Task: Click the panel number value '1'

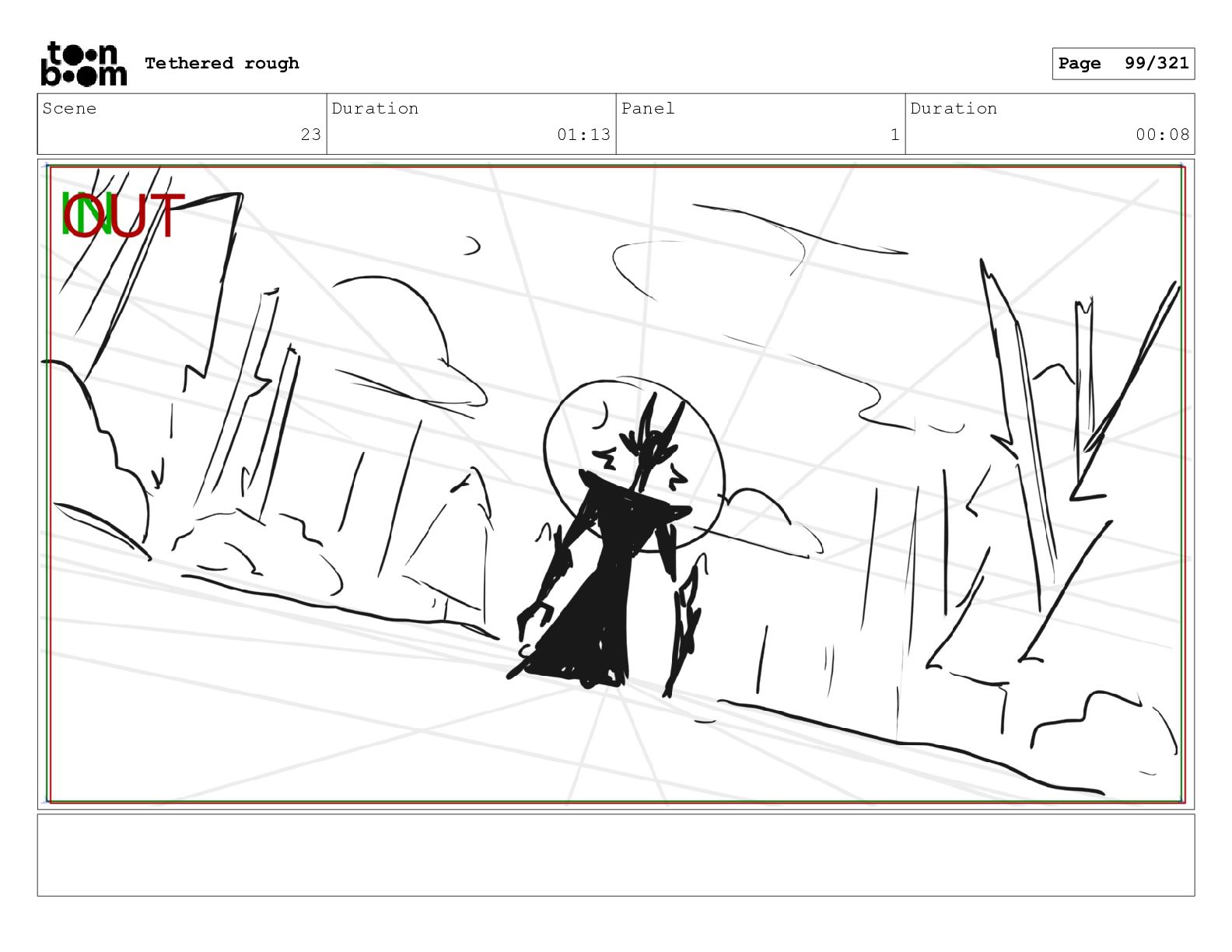Action: pos(895,135)
